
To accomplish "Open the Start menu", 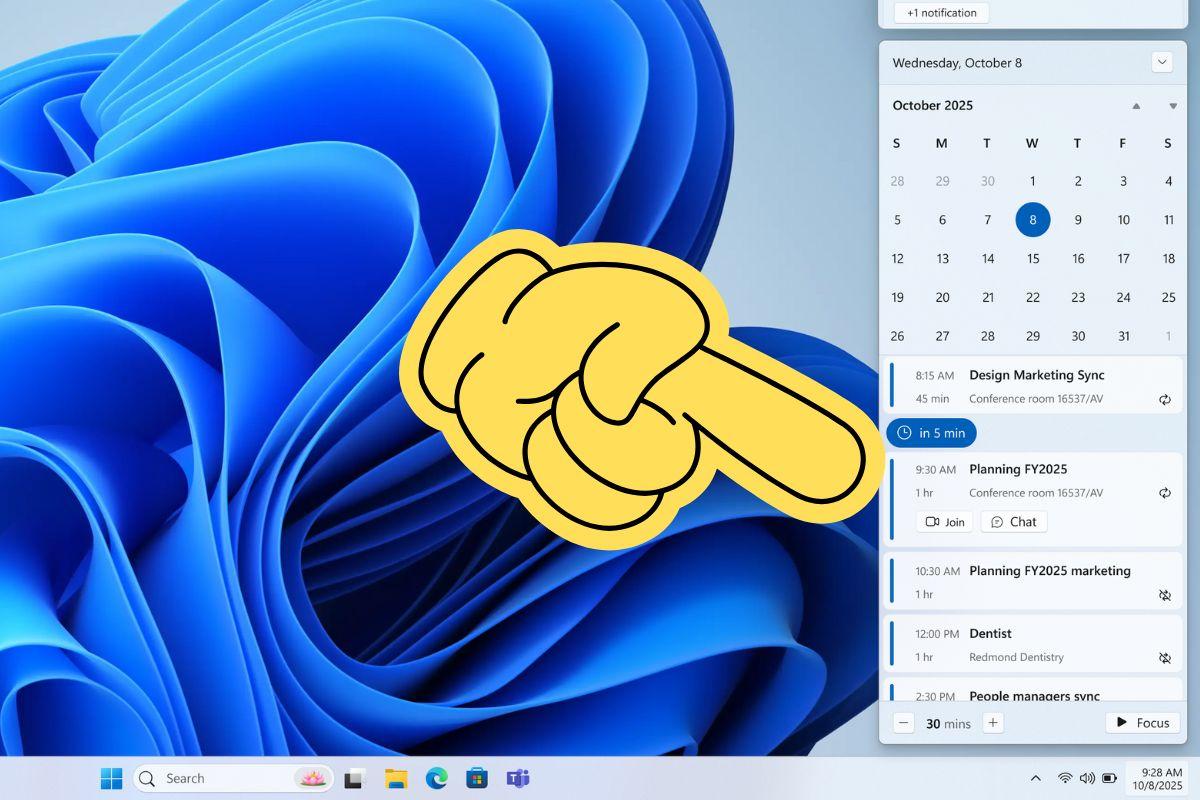I will pos(111,778).
